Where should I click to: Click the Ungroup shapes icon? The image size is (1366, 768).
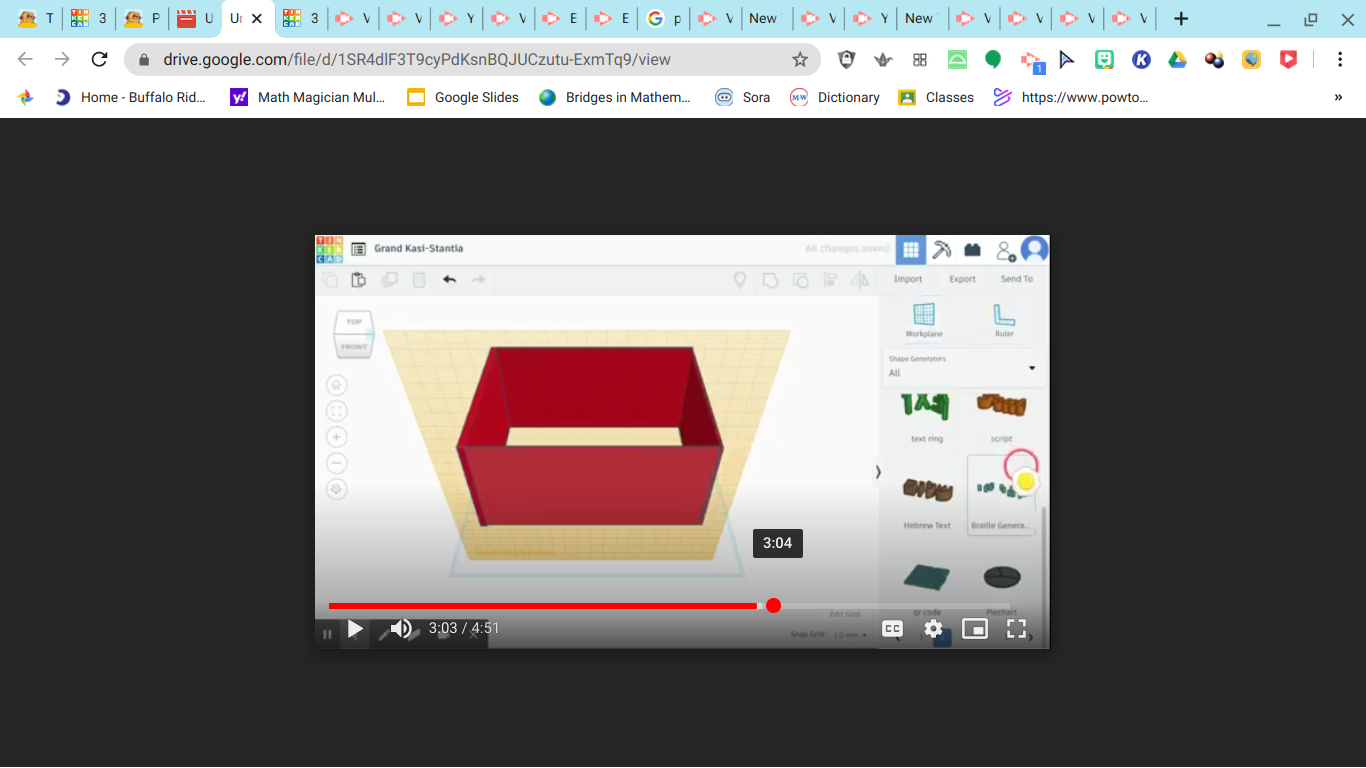800,280
